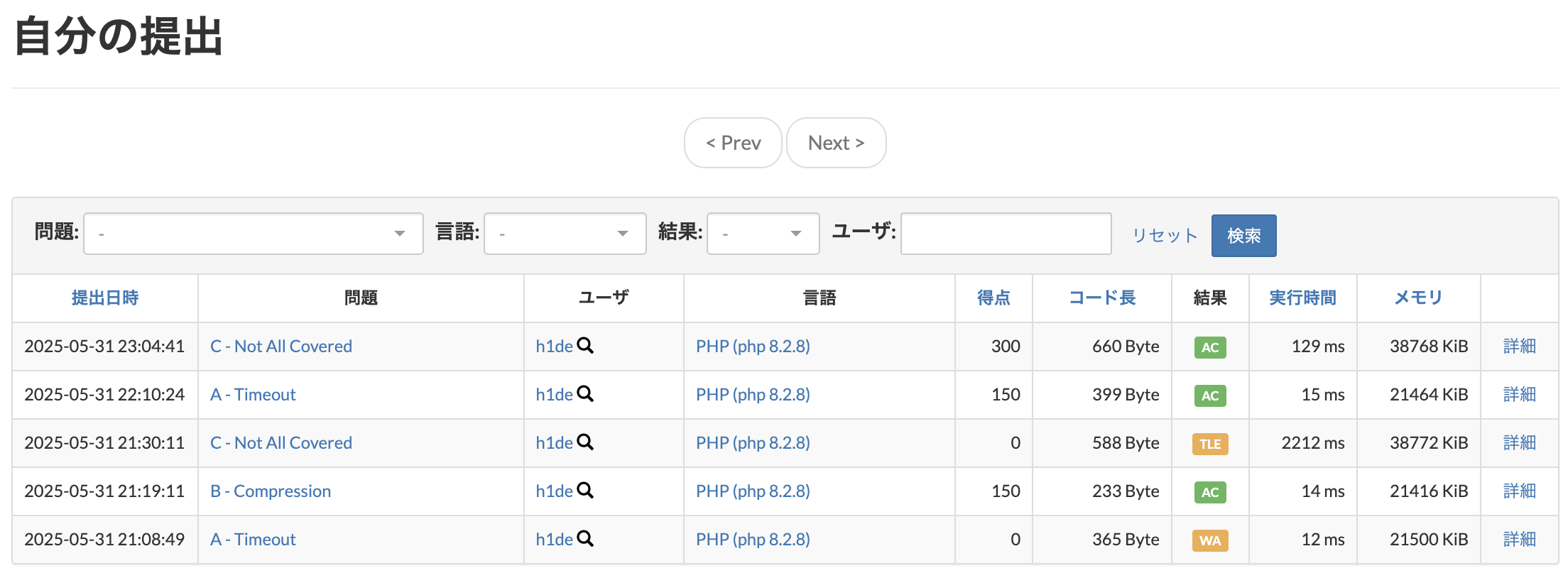
Task: Open the 言語 filter dropdown
Action: [x=565, y=234]
